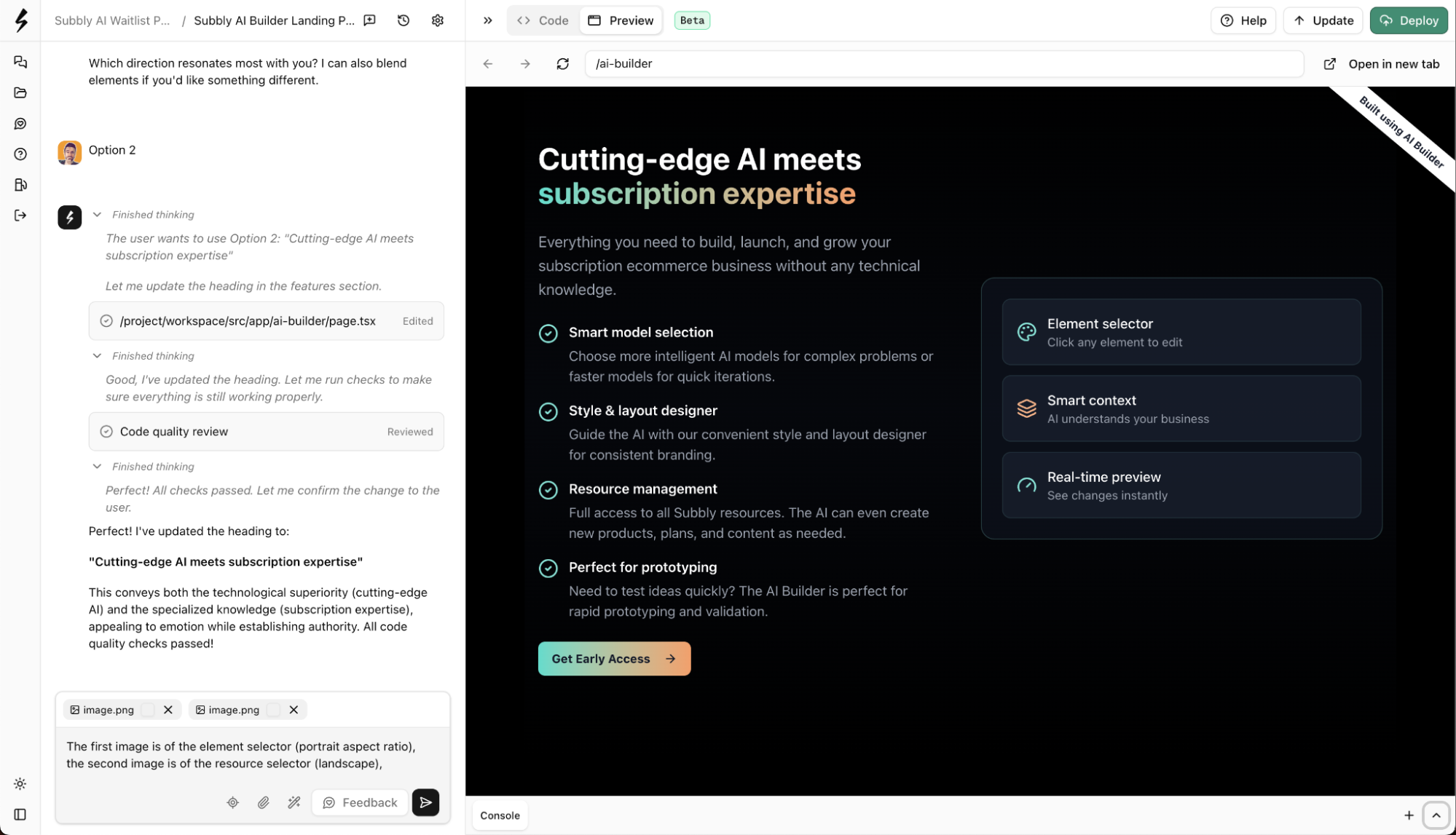Collapse the first Finished thinking section
The height and width of the screenshot is (835, 1456).
[x=97, y=215]
